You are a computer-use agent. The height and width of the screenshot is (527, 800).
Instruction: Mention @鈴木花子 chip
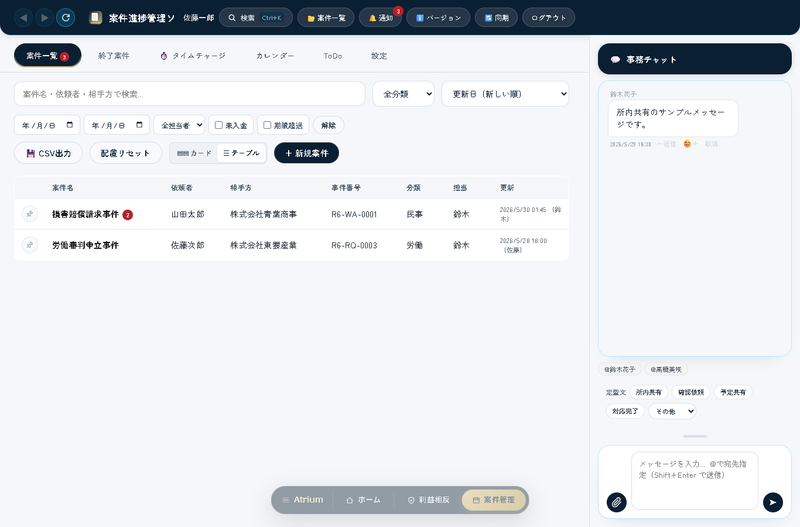click(x=620, y=369)
